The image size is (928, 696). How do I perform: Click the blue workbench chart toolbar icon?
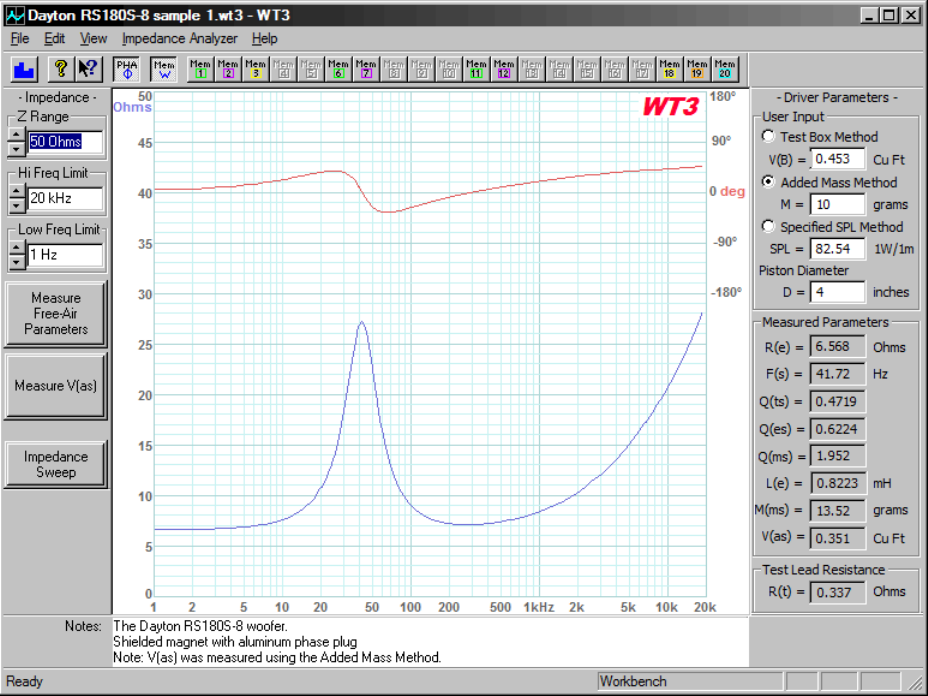point(25,68)
